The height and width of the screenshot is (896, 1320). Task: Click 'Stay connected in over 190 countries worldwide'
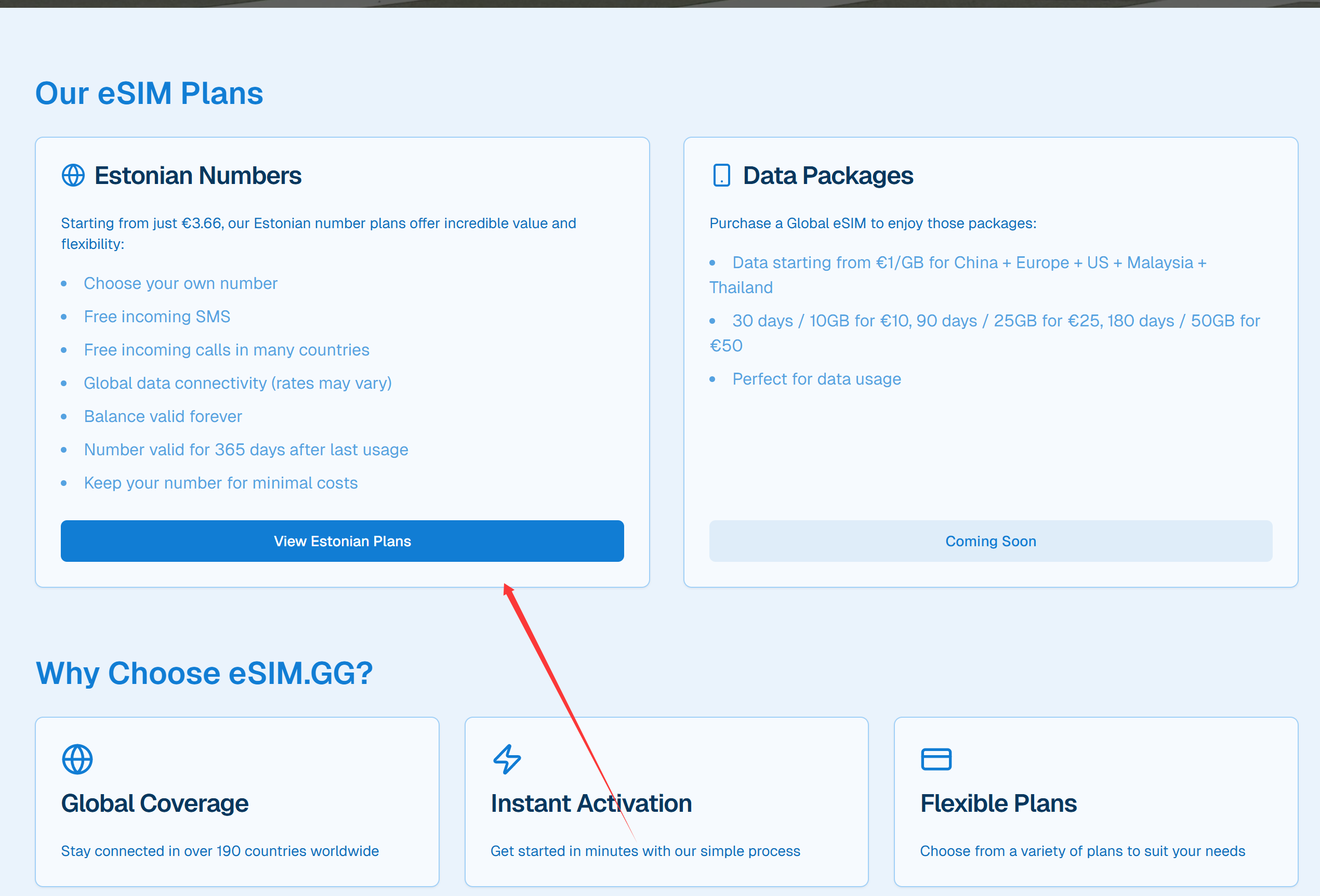pyautogui.click(x=220, y=851)
